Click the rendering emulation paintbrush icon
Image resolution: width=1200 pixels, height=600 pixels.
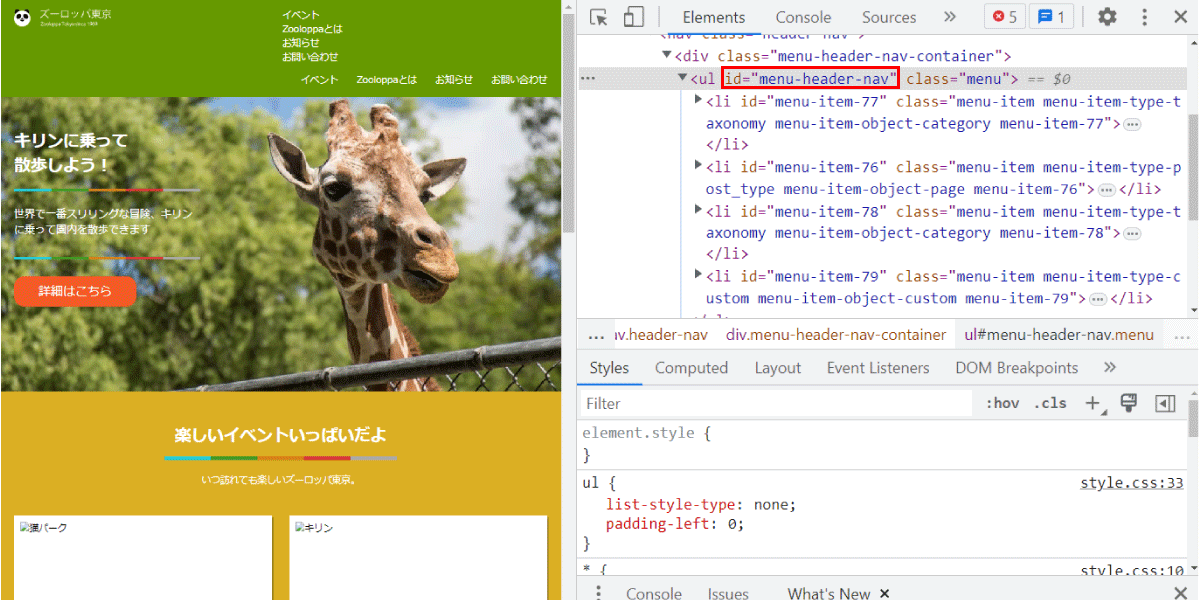pos(1129,403)
